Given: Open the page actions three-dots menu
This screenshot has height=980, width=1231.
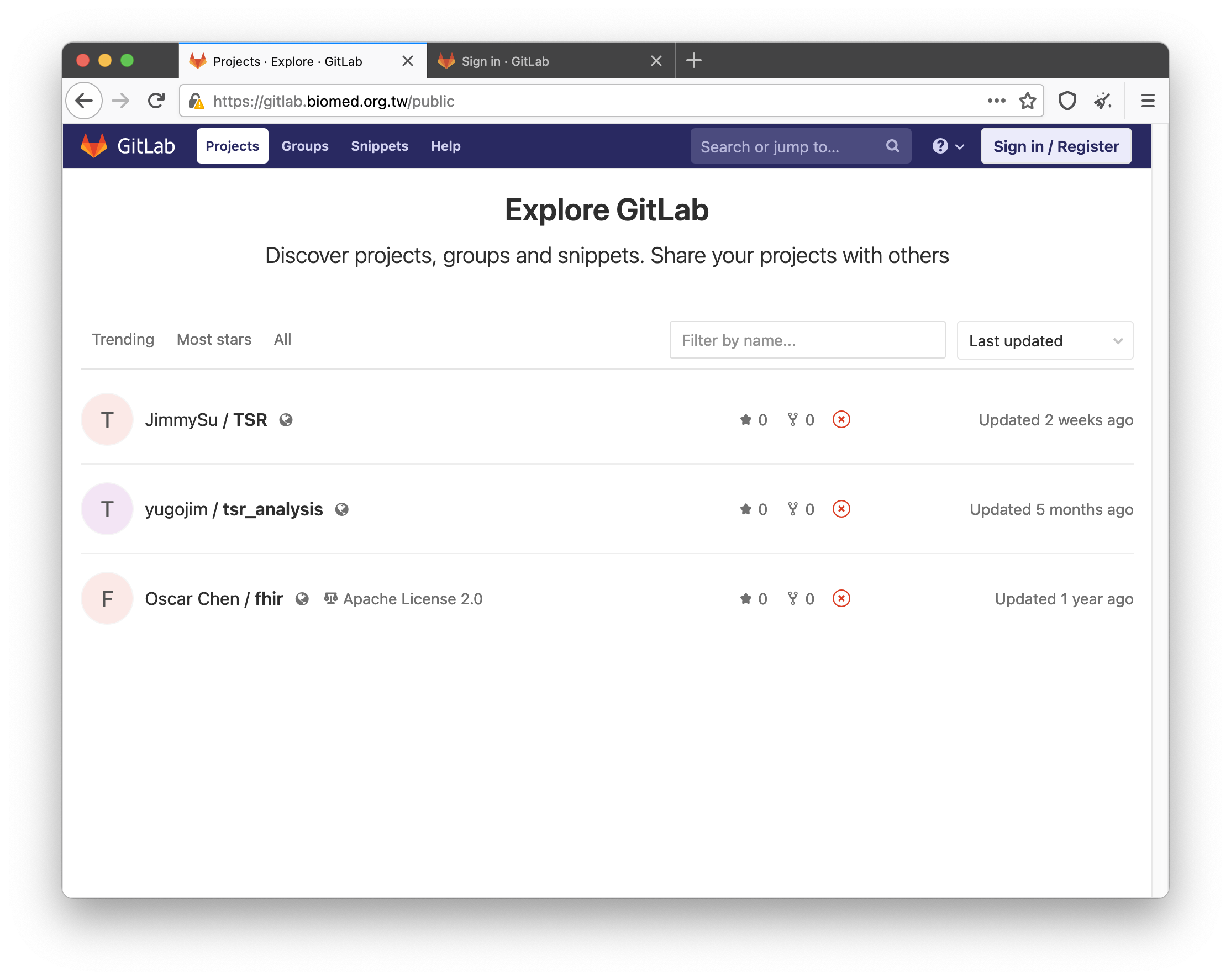Looking at the screenshot, I should click(x=996, y=101).
